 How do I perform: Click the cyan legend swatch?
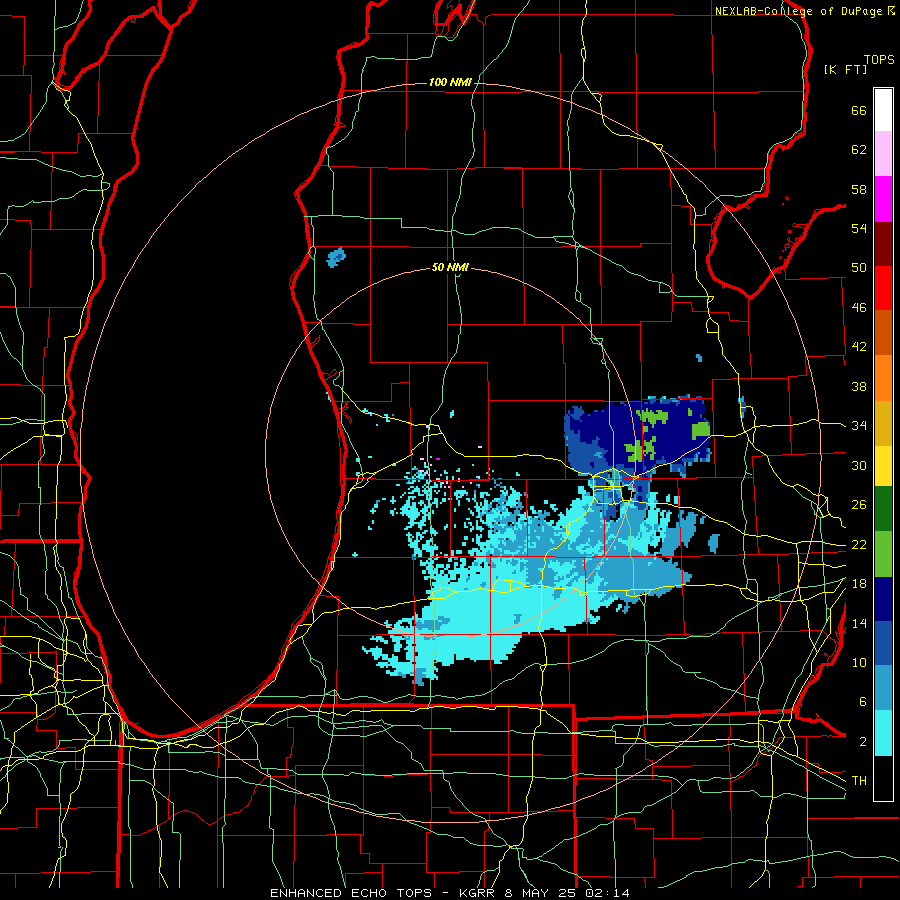pos(883,733)
